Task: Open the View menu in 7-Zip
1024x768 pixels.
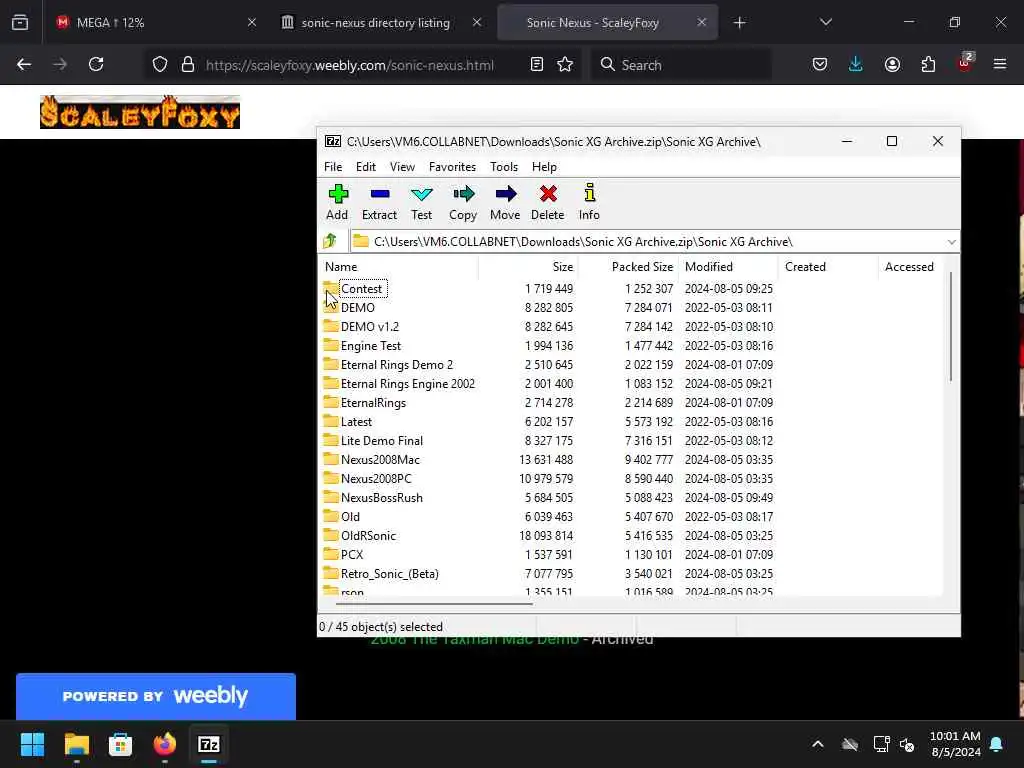Action: click(402, 167)
